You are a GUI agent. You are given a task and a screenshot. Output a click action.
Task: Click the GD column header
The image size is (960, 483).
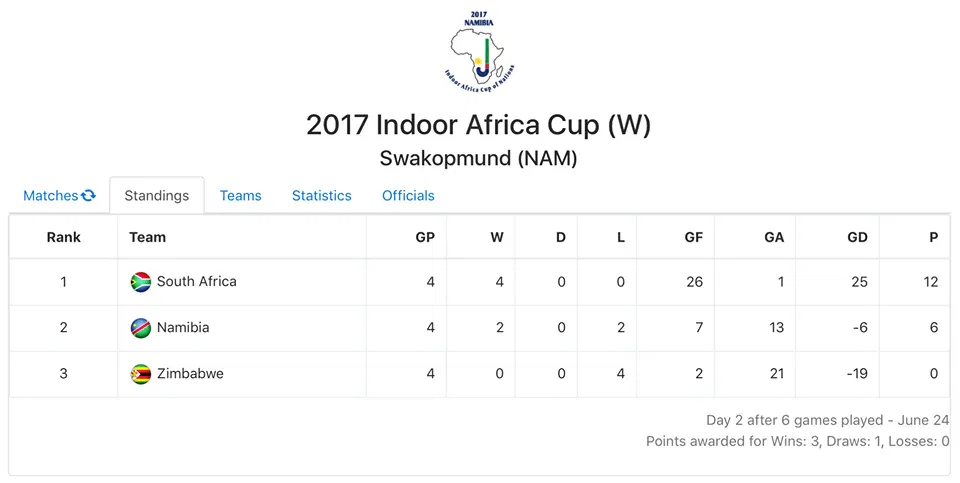tap(857, 238)
